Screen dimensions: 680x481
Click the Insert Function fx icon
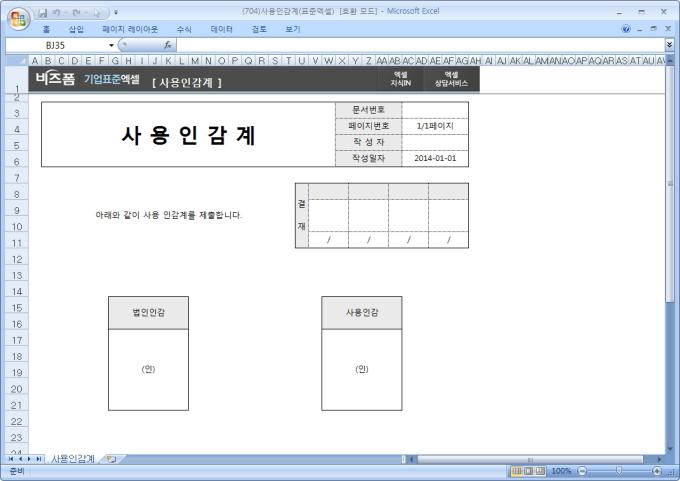(x=168, y=45)
